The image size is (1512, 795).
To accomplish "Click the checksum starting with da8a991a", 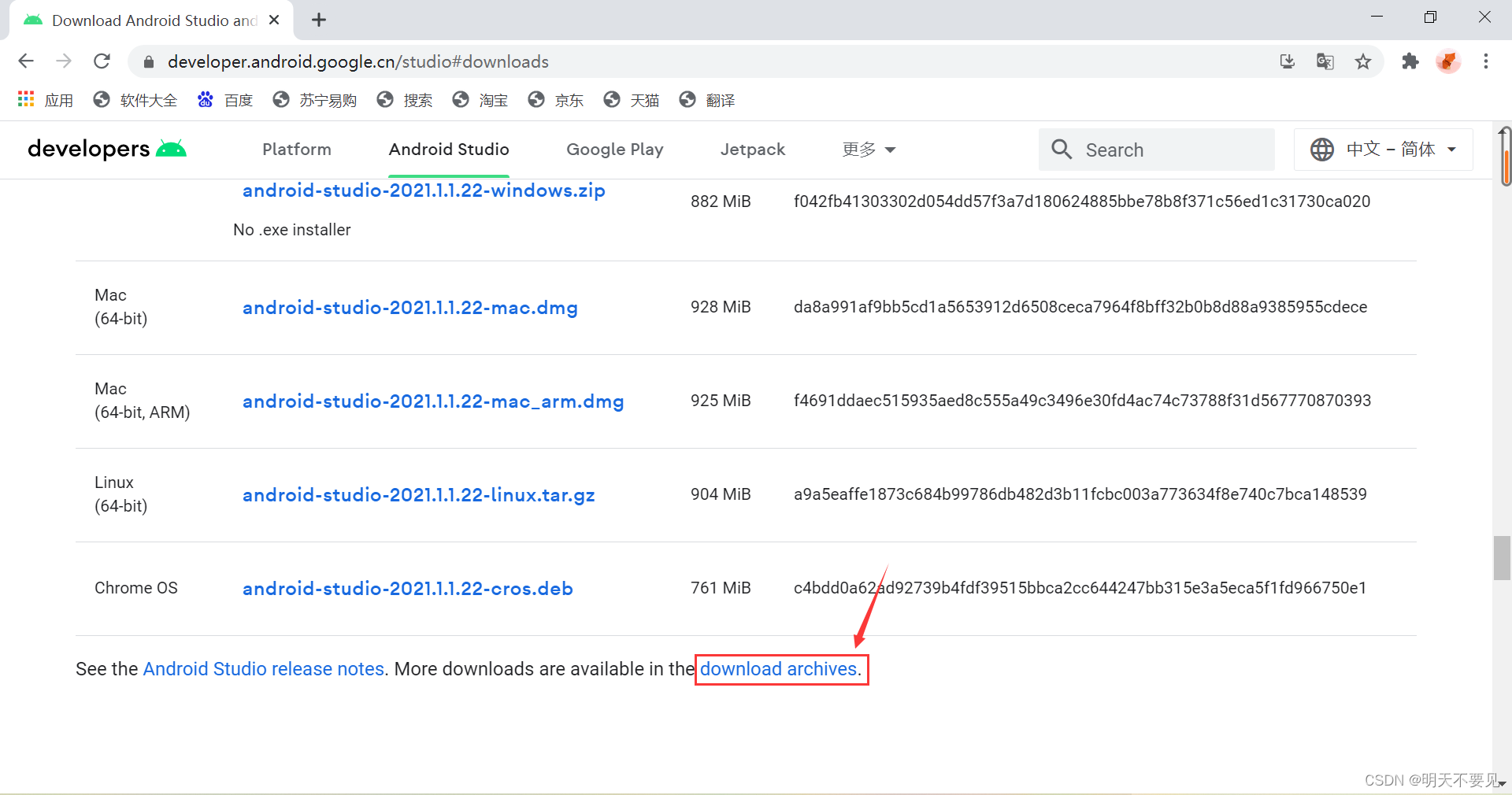I will point(1080,307).
